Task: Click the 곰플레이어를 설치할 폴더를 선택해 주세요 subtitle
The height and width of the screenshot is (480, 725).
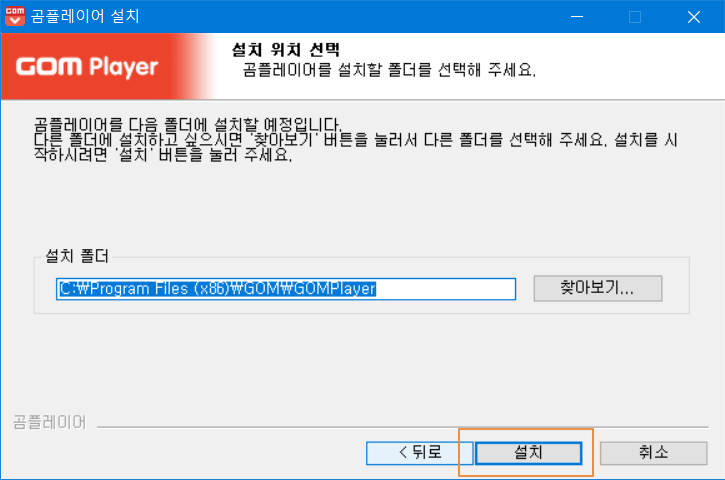Action: pos(389,70)
